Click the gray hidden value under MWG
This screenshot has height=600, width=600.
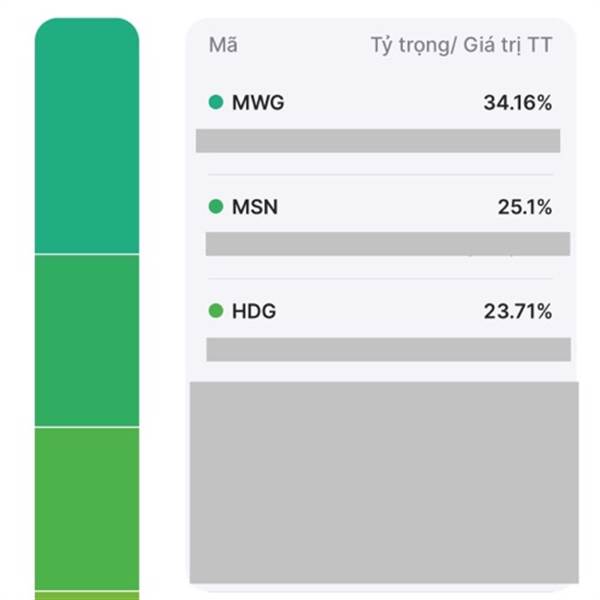click(378, 141)
